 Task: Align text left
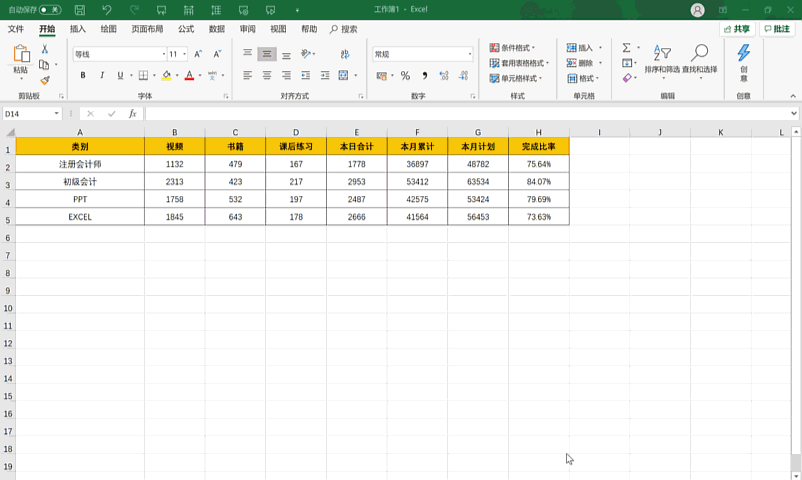[248, 75]
